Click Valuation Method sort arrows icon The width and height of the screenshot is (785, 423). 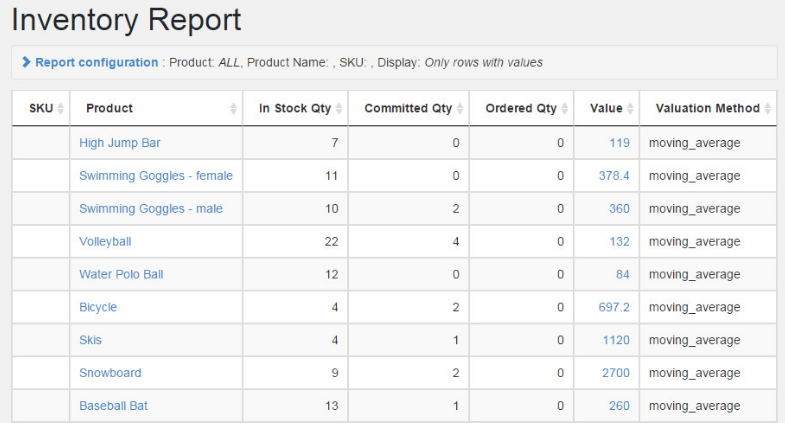click(x=768, y=108)
